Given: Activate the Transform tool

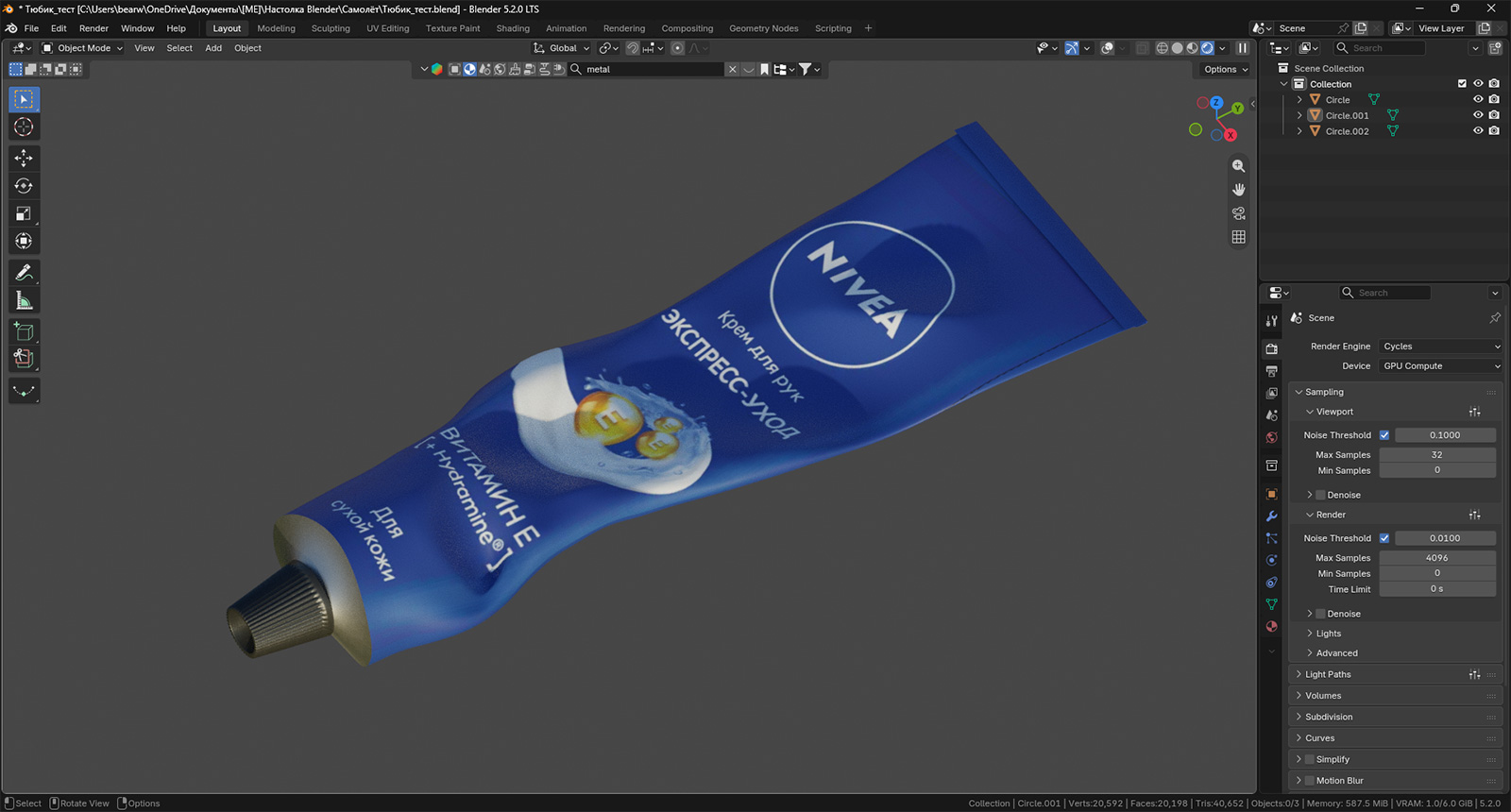Looking at the screenshot, I should point(24,241).
